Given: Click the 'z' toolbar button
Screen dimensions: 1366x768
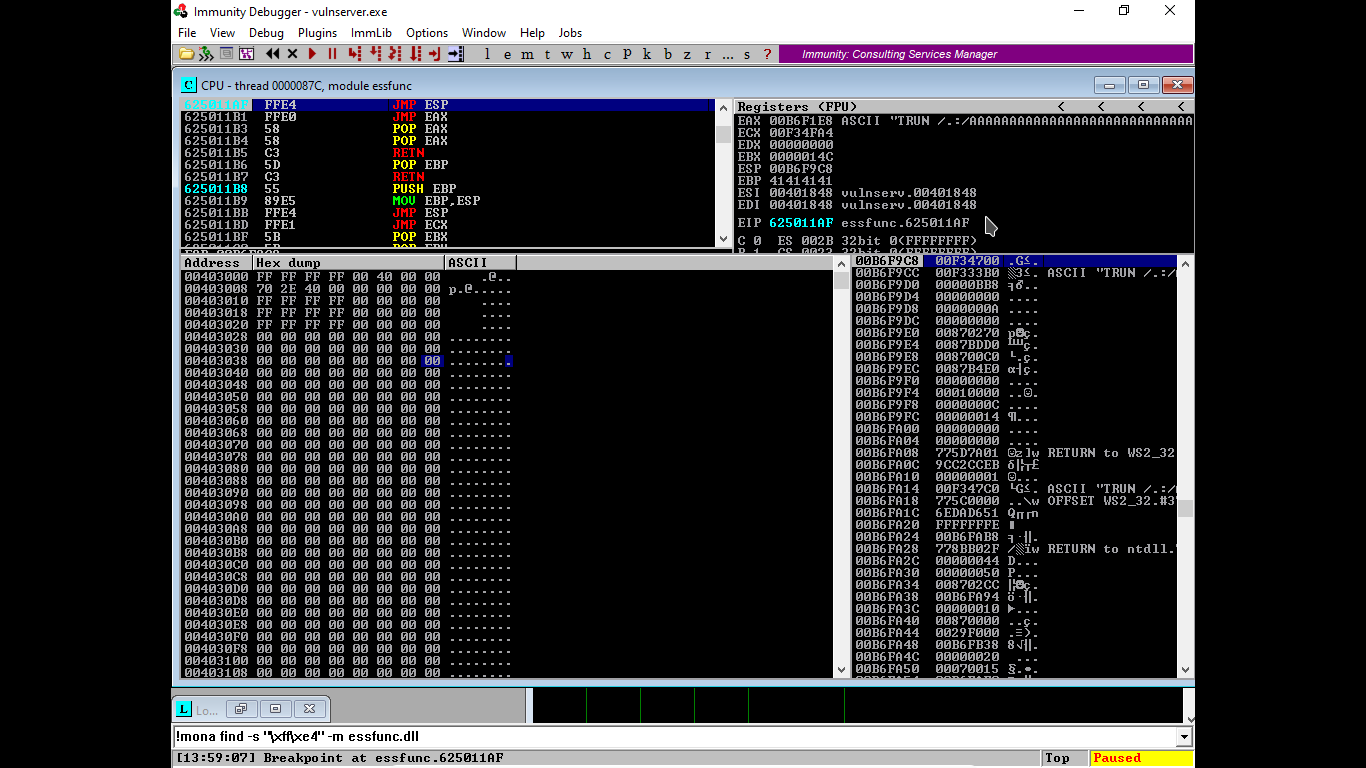Looking at the screenshot, I should [687, 54].
